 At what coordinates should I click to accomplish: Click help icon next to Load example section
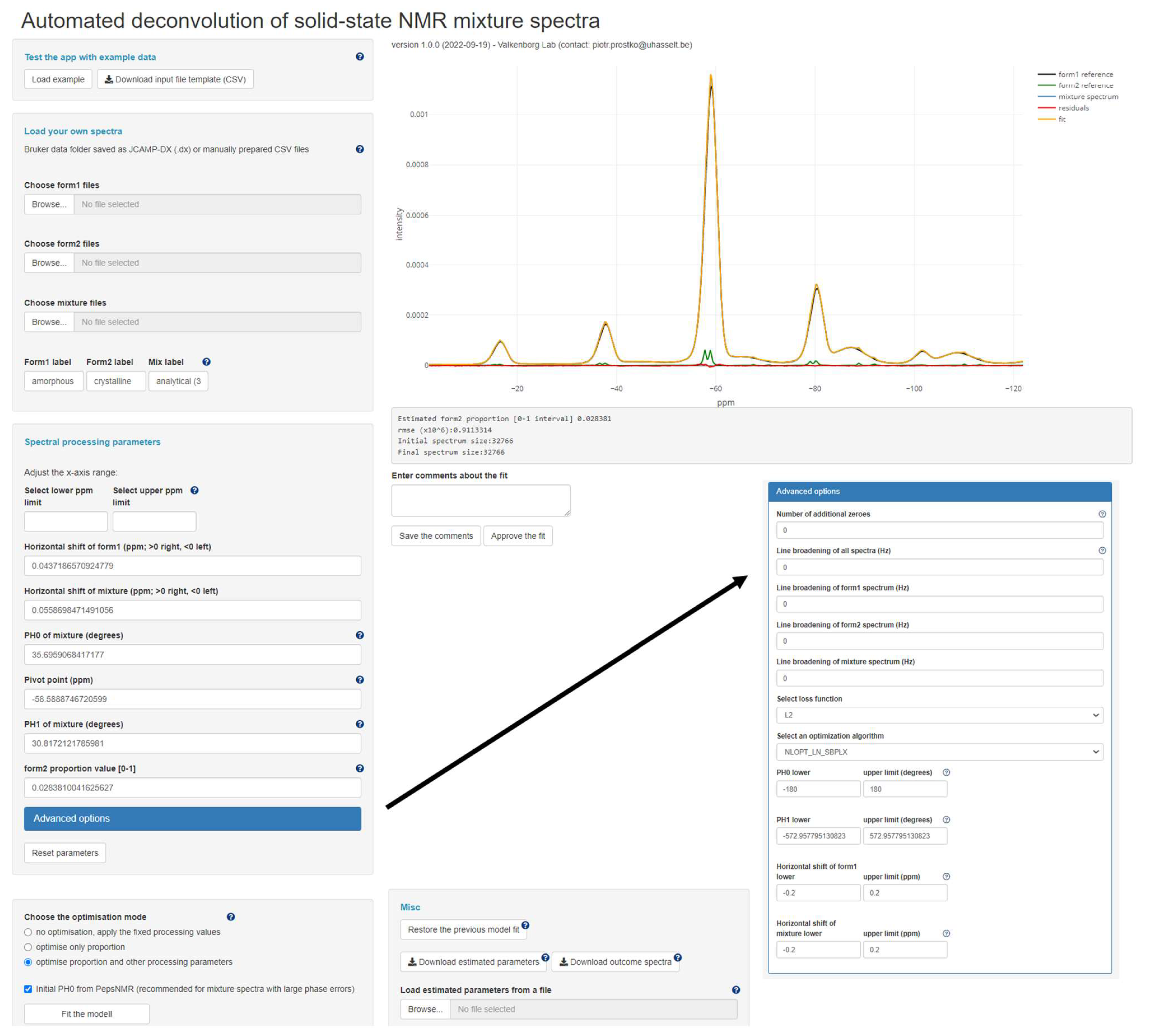360,56
